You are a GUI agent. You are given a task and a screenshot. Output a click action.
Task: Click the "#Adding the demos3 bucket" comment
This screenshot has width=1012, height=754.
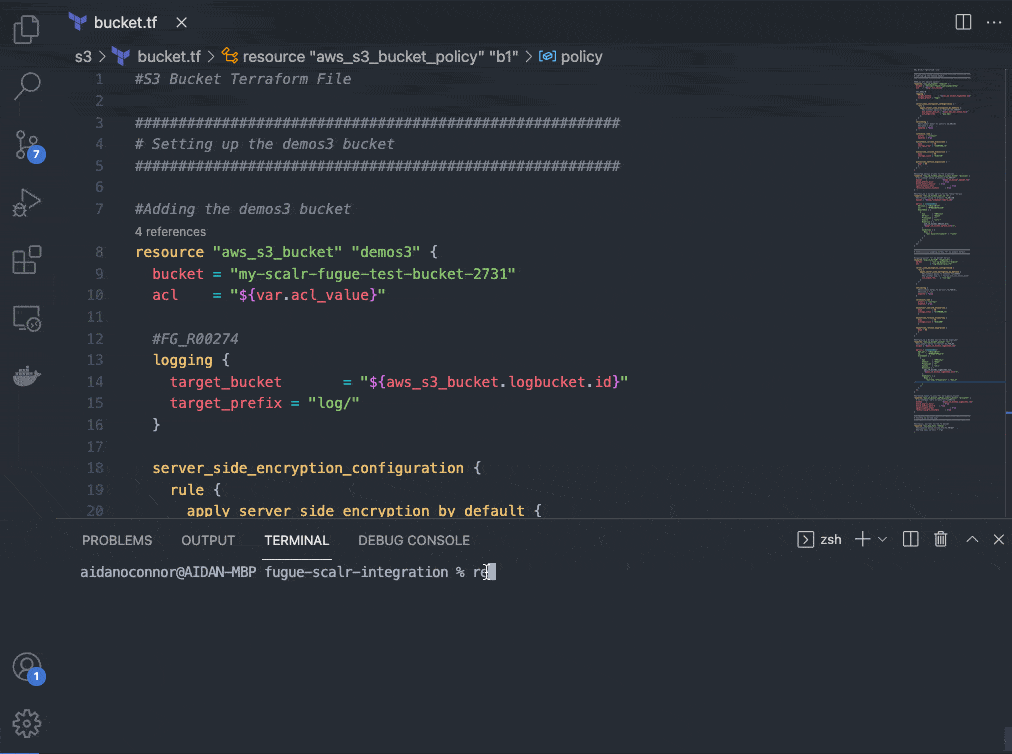coord(243,209)
